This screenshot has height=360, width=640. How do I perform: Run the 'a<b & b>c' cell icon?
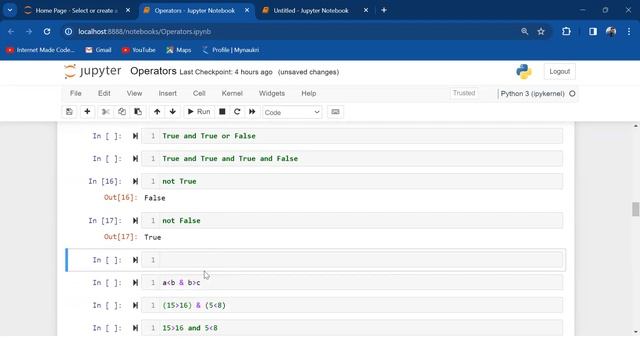135,283
